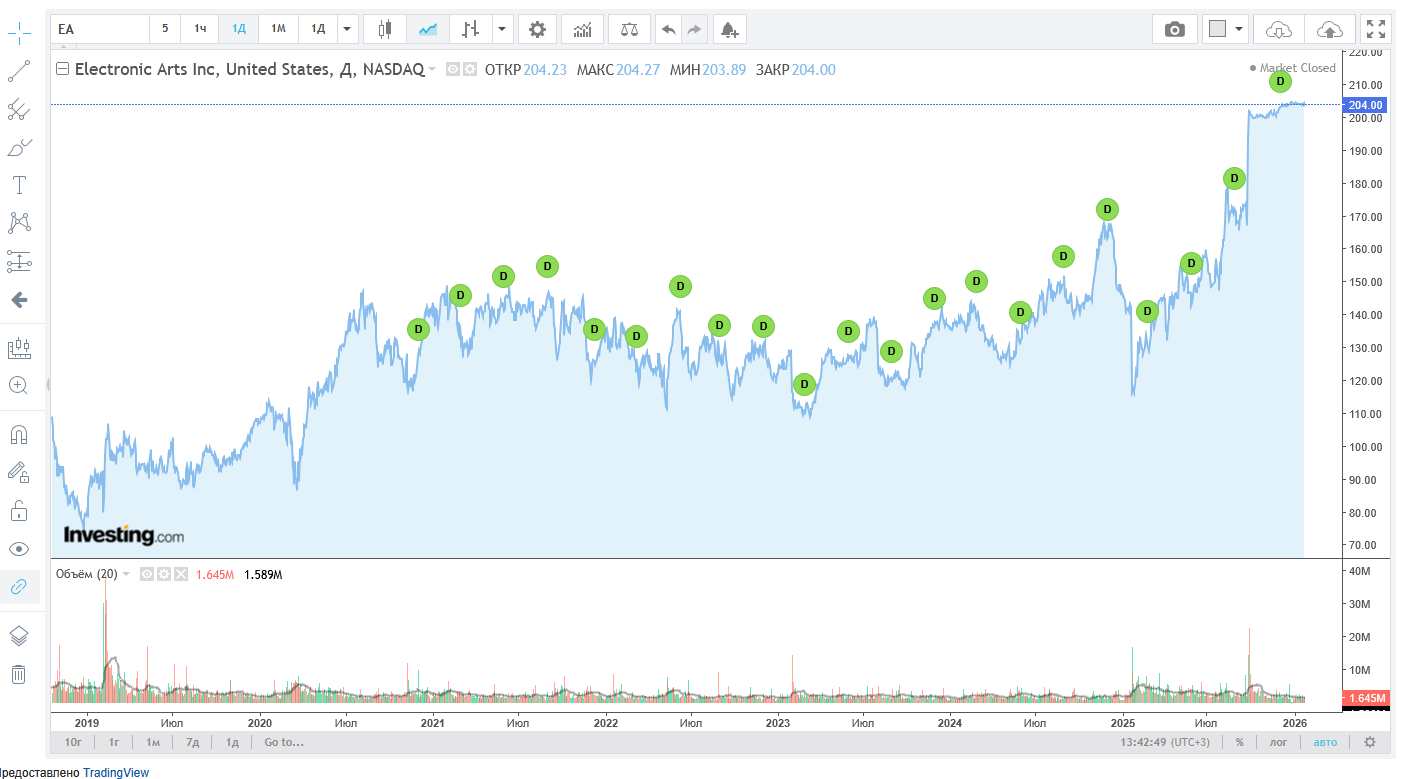
Task: Click the МАКС value 204.27
Action: tap(639, 70)
